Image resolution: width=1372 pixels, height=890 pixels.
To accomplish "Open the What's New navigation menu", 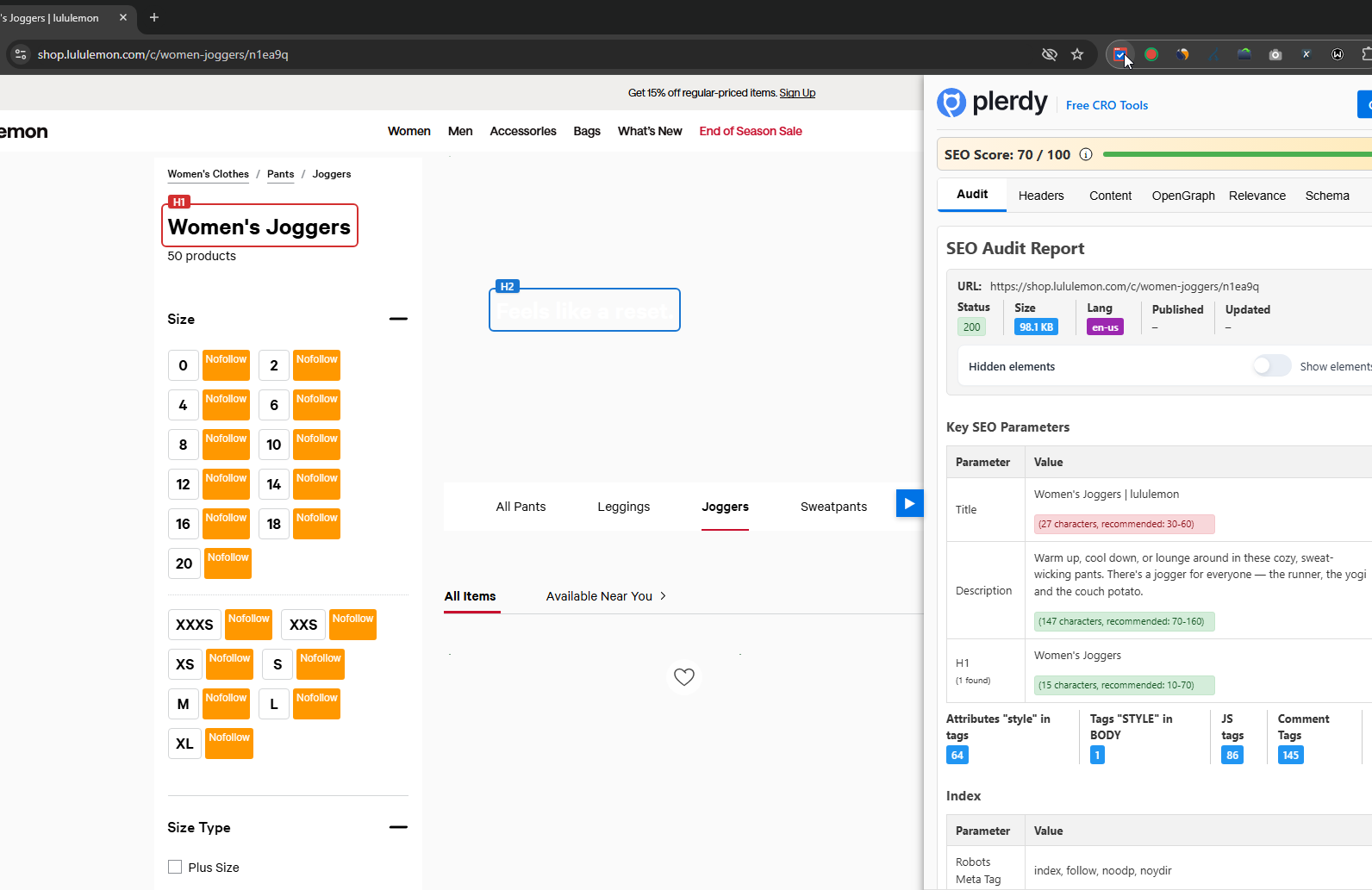I will tap(650, 131).
